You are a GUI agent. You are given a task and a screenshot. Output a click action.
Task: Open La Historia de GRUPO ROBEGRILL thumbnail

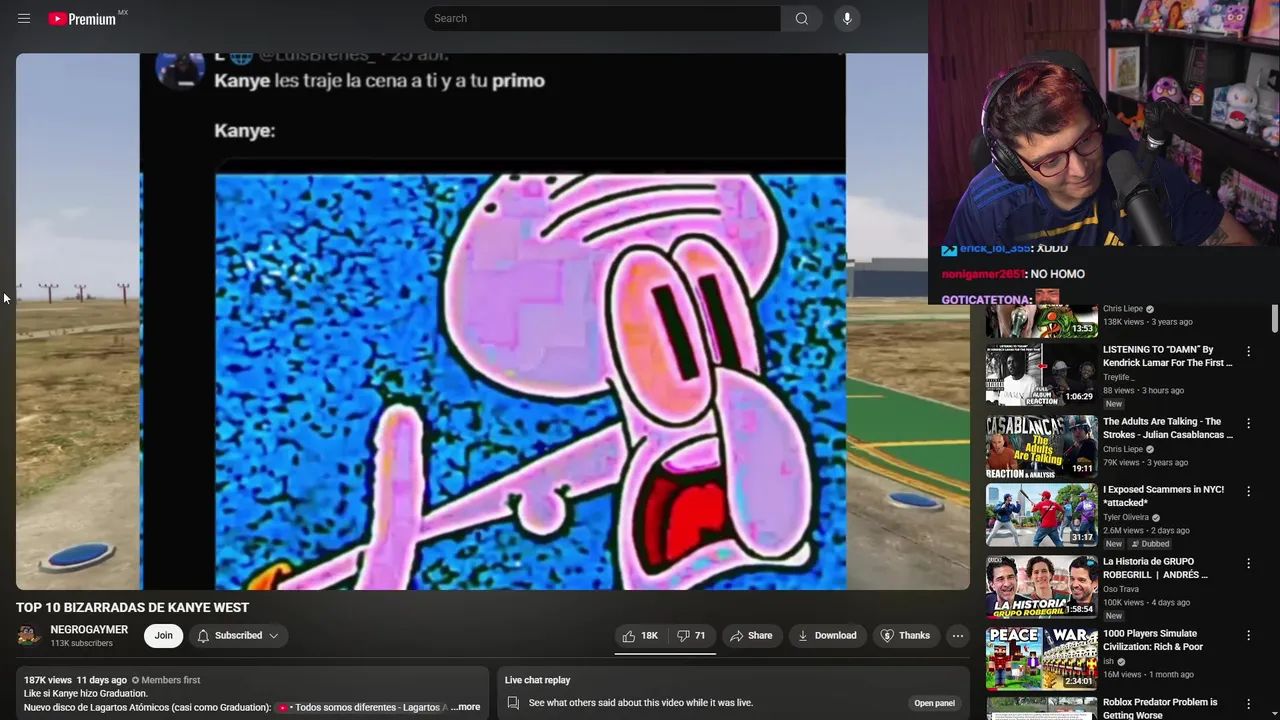pyautogui.click(x=1041, y=587)
